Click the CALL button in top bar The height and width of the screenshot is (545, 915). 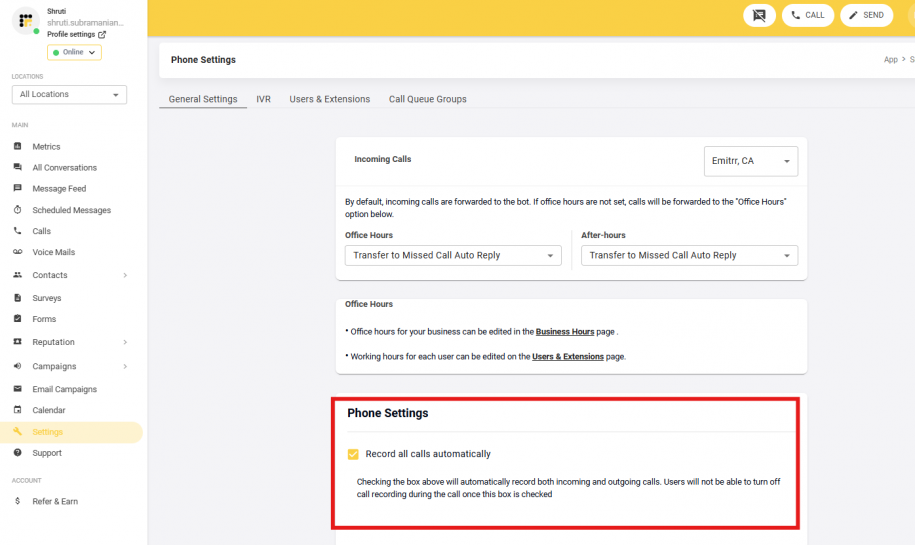pos(808,15)
